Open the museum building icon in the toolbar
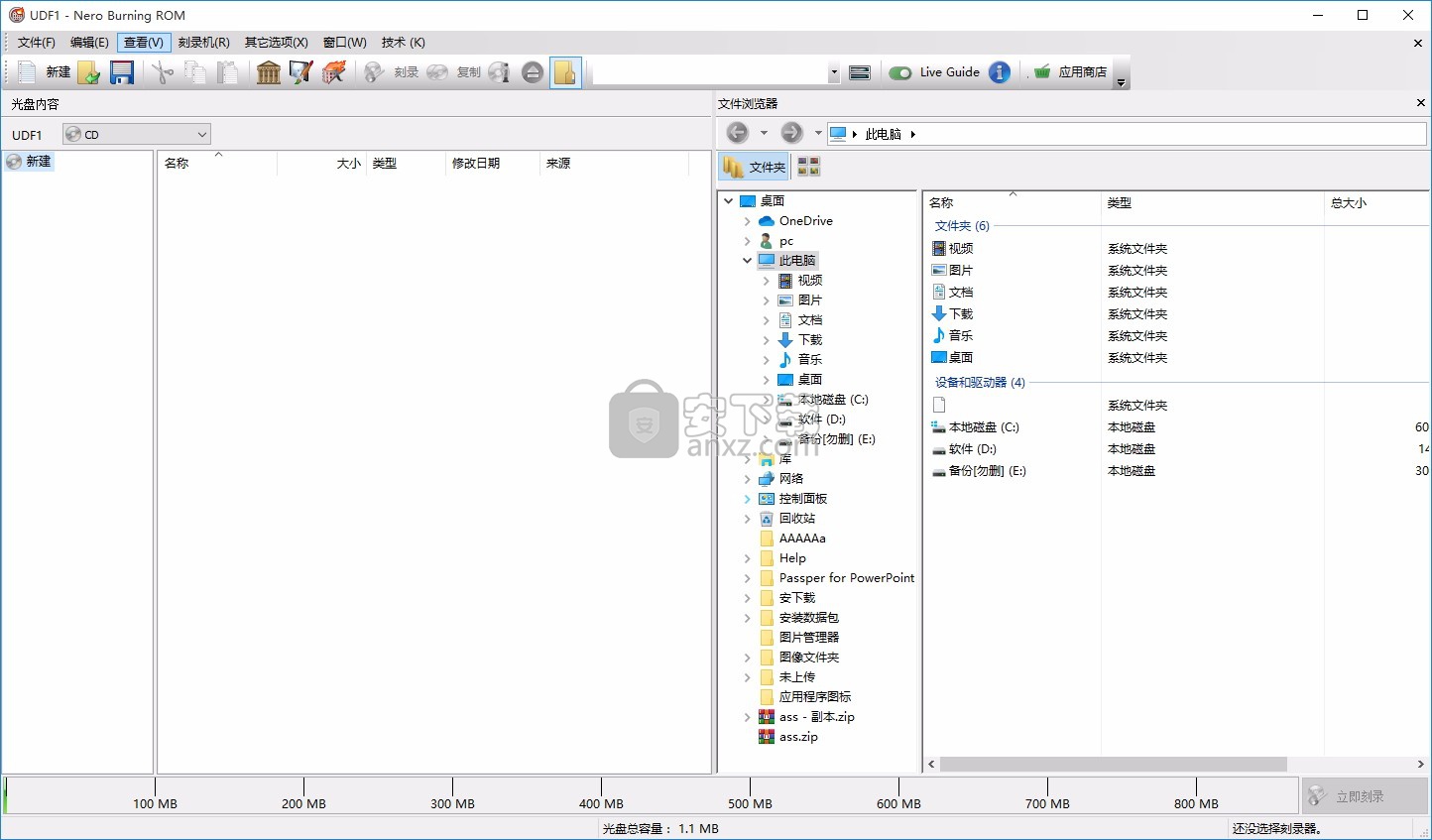The height and width of the screenshot is (840, 1432). 269,72
